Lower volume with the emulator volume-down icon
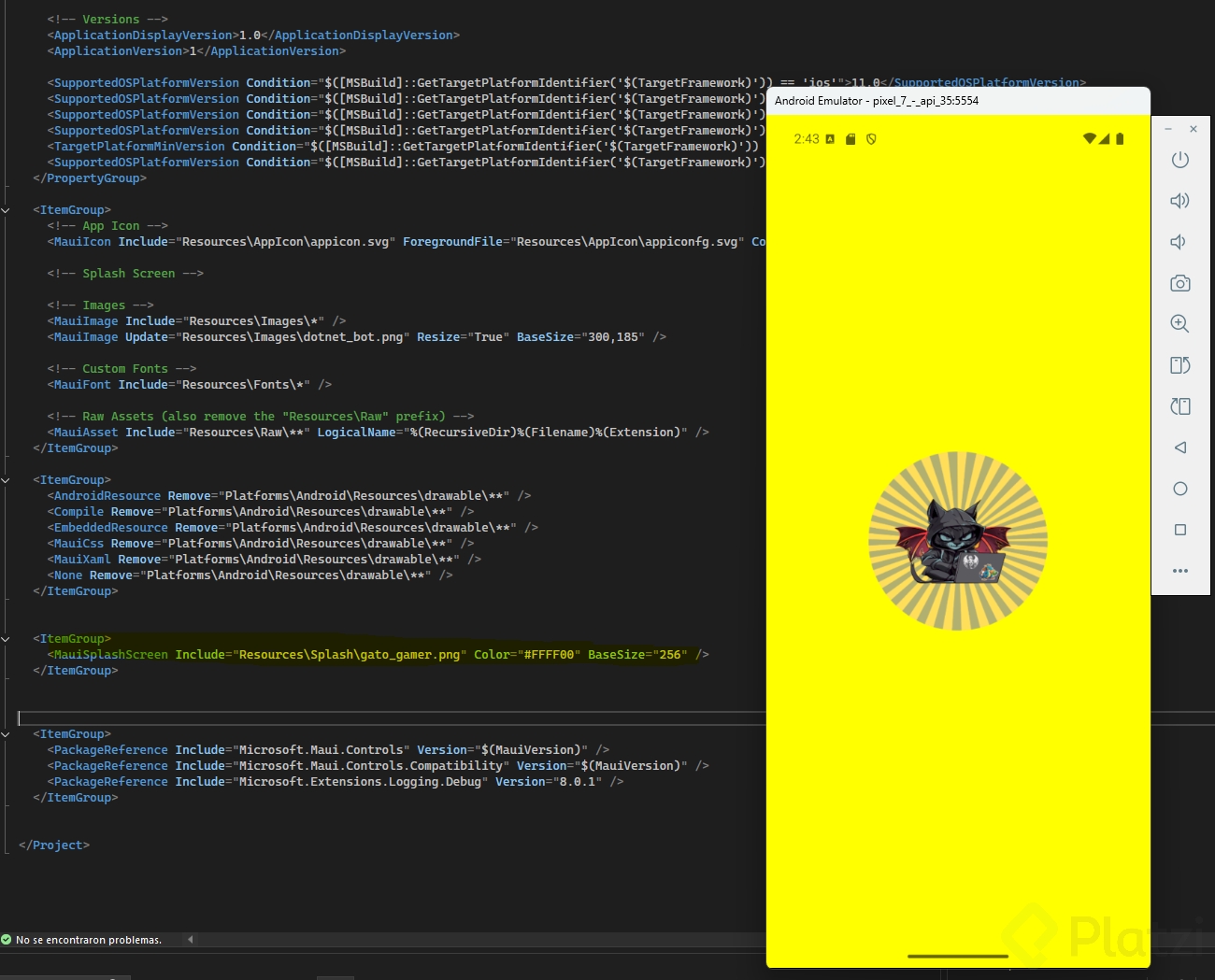 pyautogui.click(x=1179, y=242)
